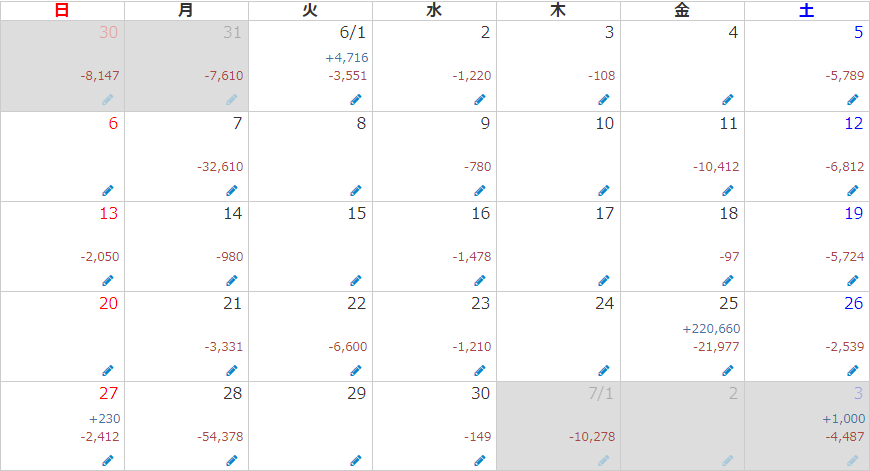870x471 pixels.
Task: Click the Sunday 日 column header
Action: pyautogui.click(x=62, y=10)
